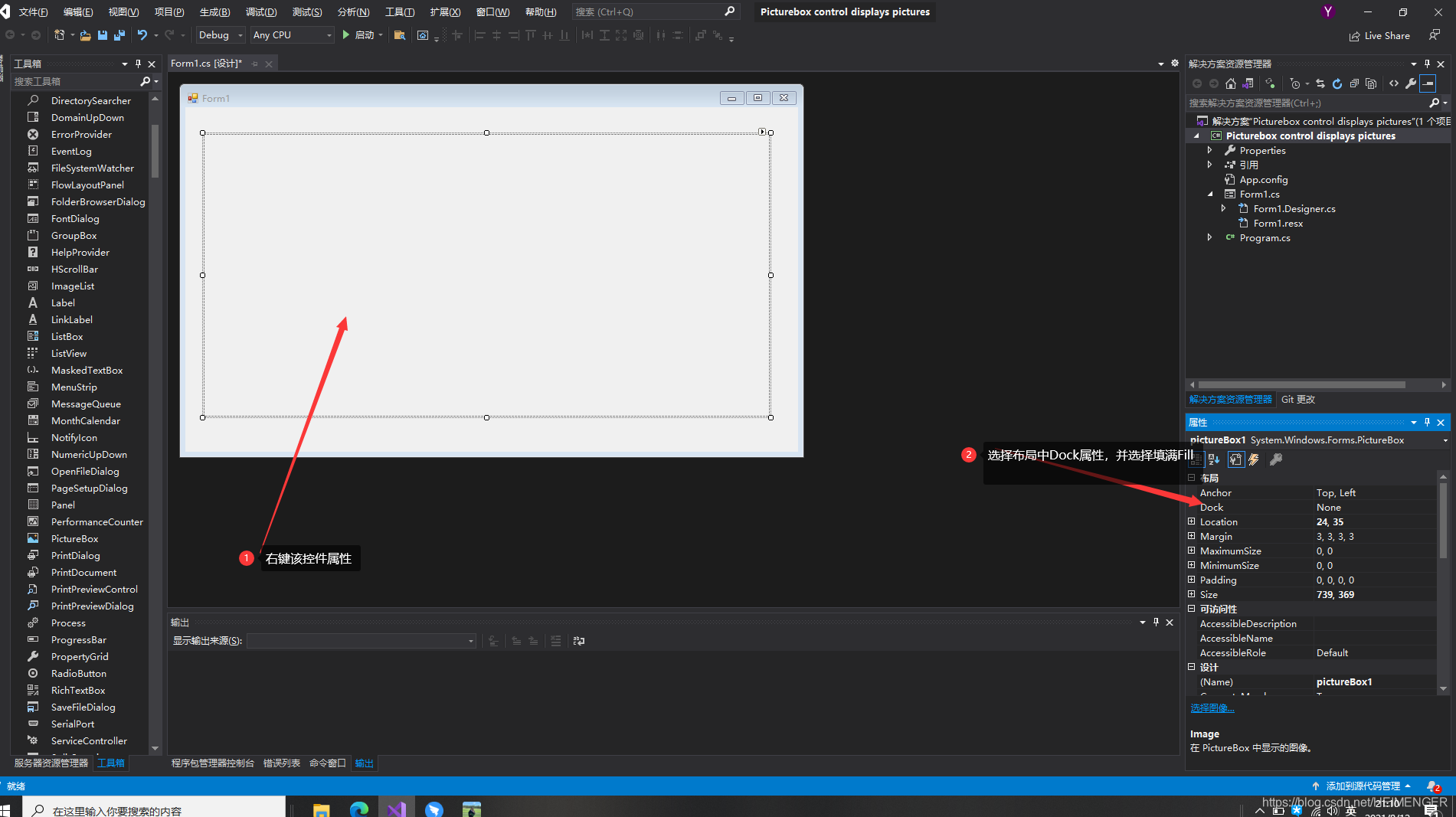
Task: Expand Size property row
Action: tap(1192, 594)
